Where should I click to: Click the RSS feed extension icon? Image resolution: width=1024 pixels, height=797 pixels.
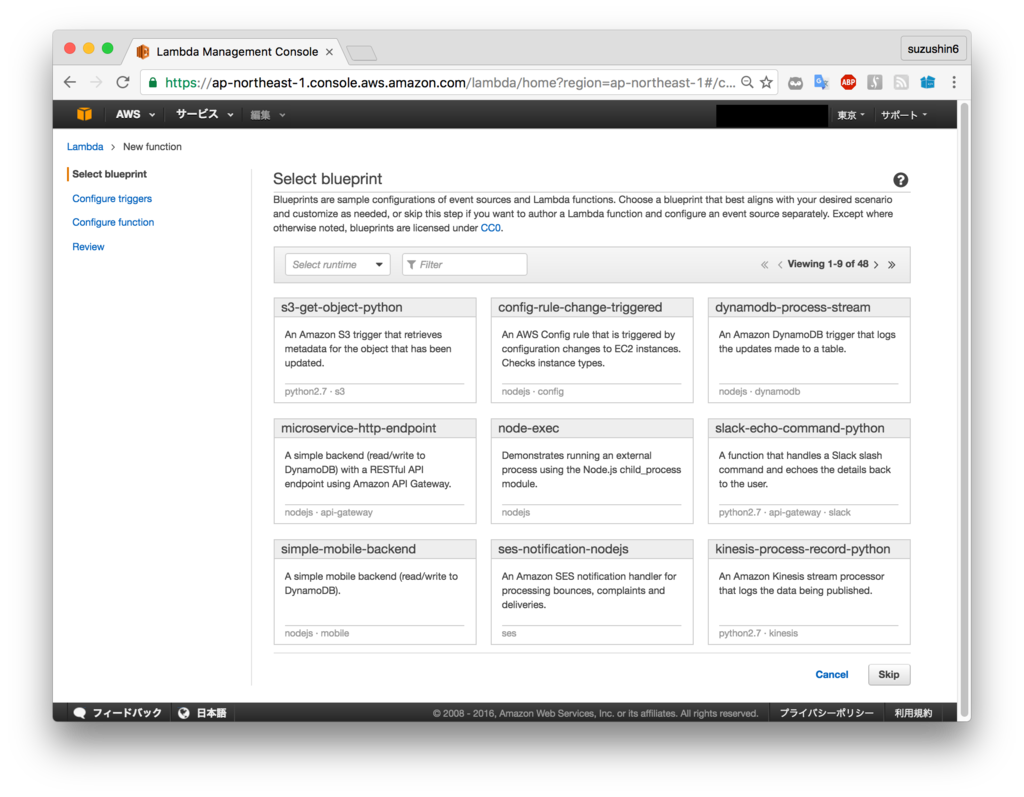pos(901,82)
